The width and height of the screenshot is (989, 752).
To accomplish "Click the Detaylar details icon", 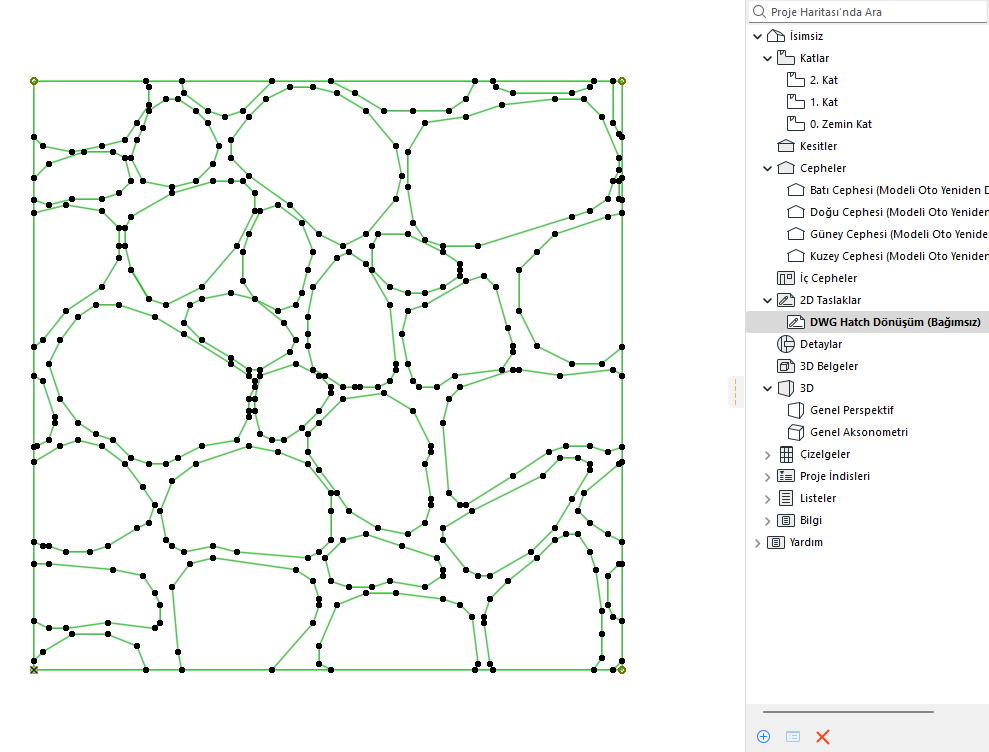I will tap(785, 344).
